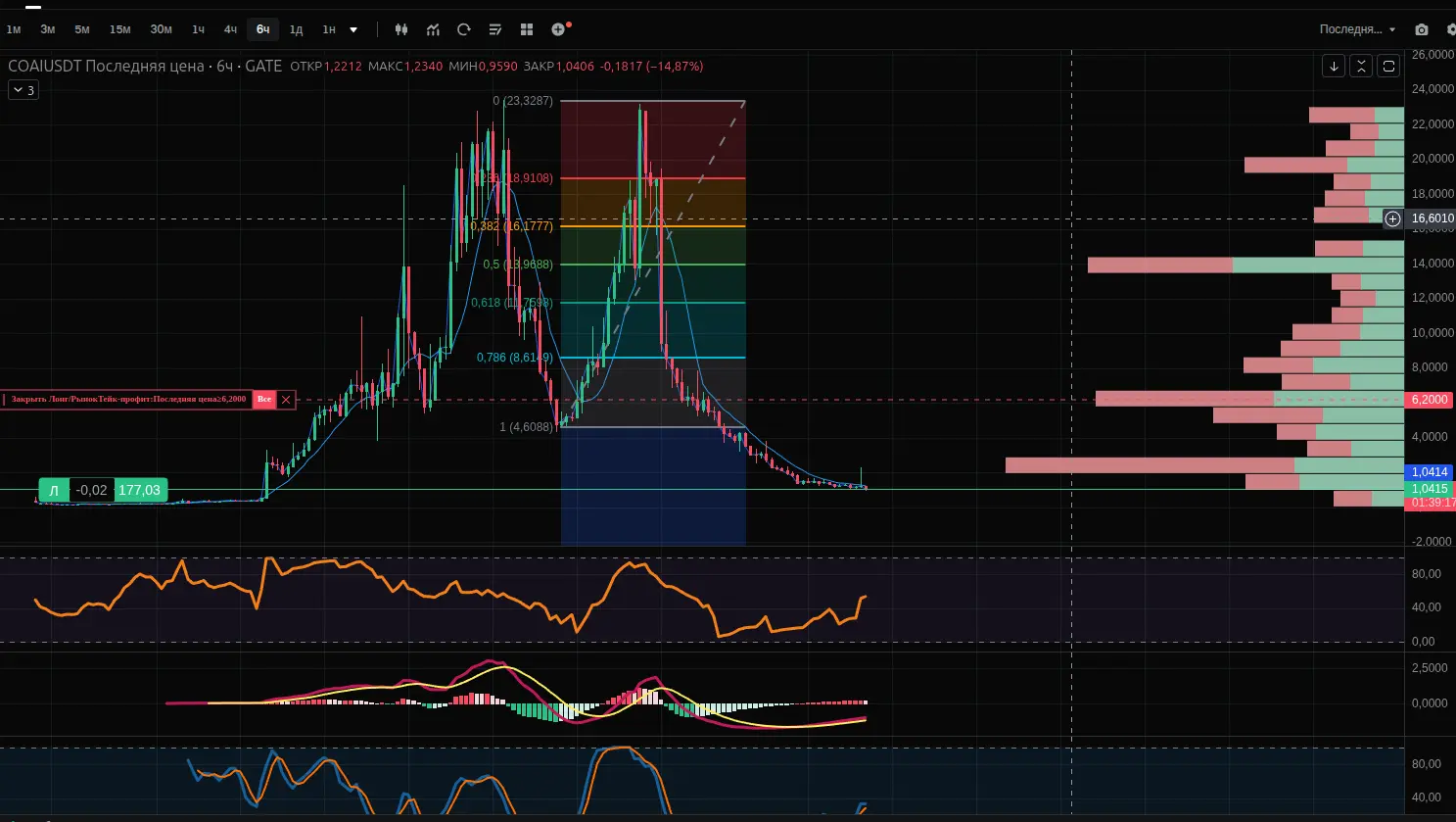Screen dimensions: 1456x822
Task: Open the indicators menu
Action: point(433,29)
